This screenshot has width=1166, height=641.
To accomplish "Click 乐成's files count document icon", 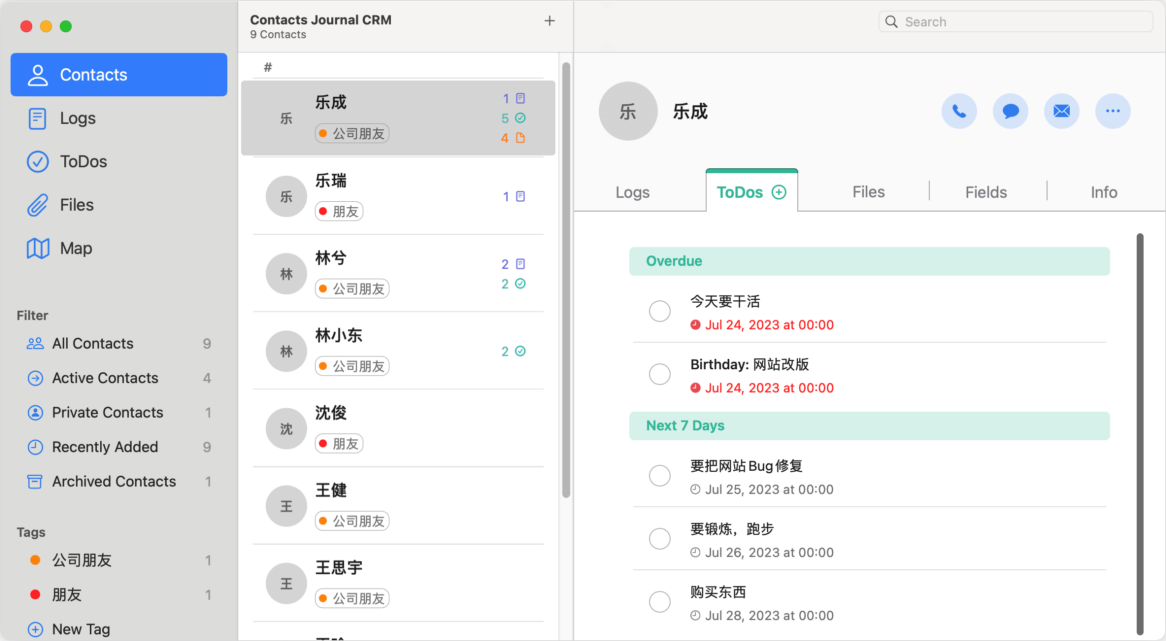I will [x=521, y=138].
